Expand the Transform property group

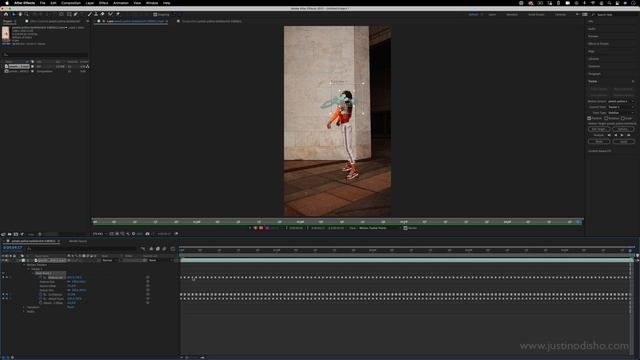tap(24, 307)
